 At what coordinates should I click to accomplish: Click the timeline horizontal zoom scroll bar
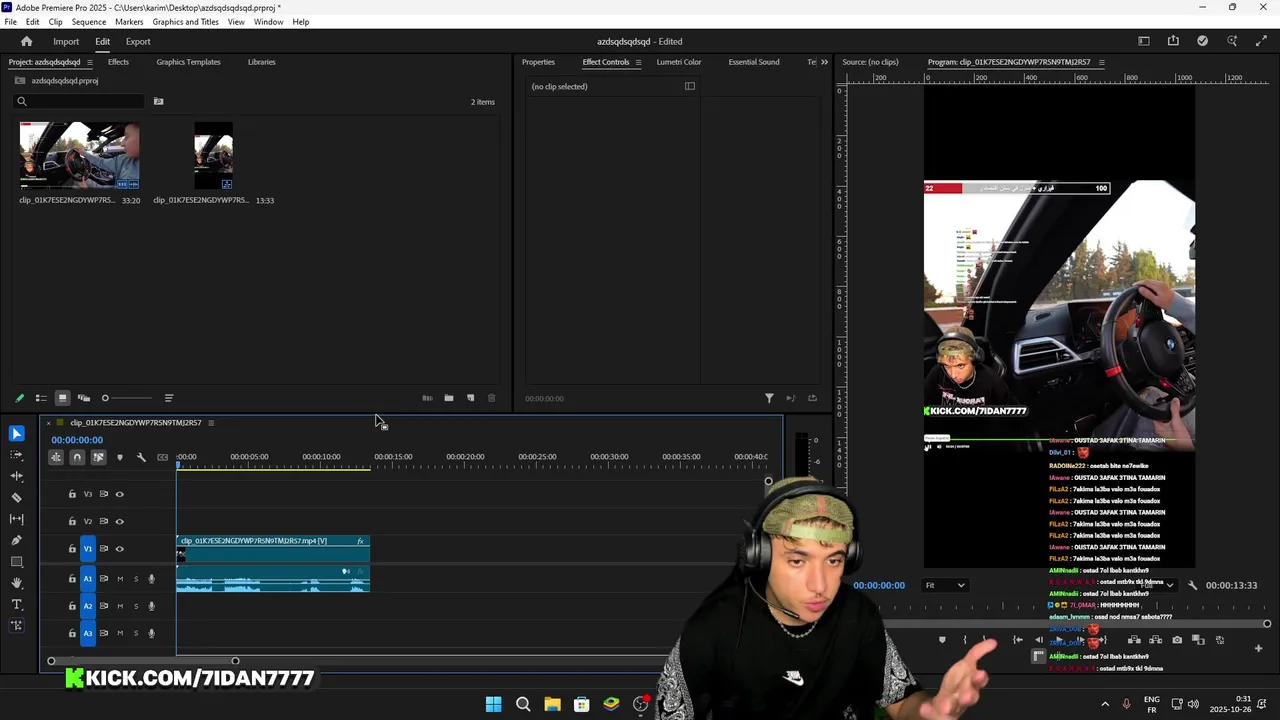click(x=143, y=660)
